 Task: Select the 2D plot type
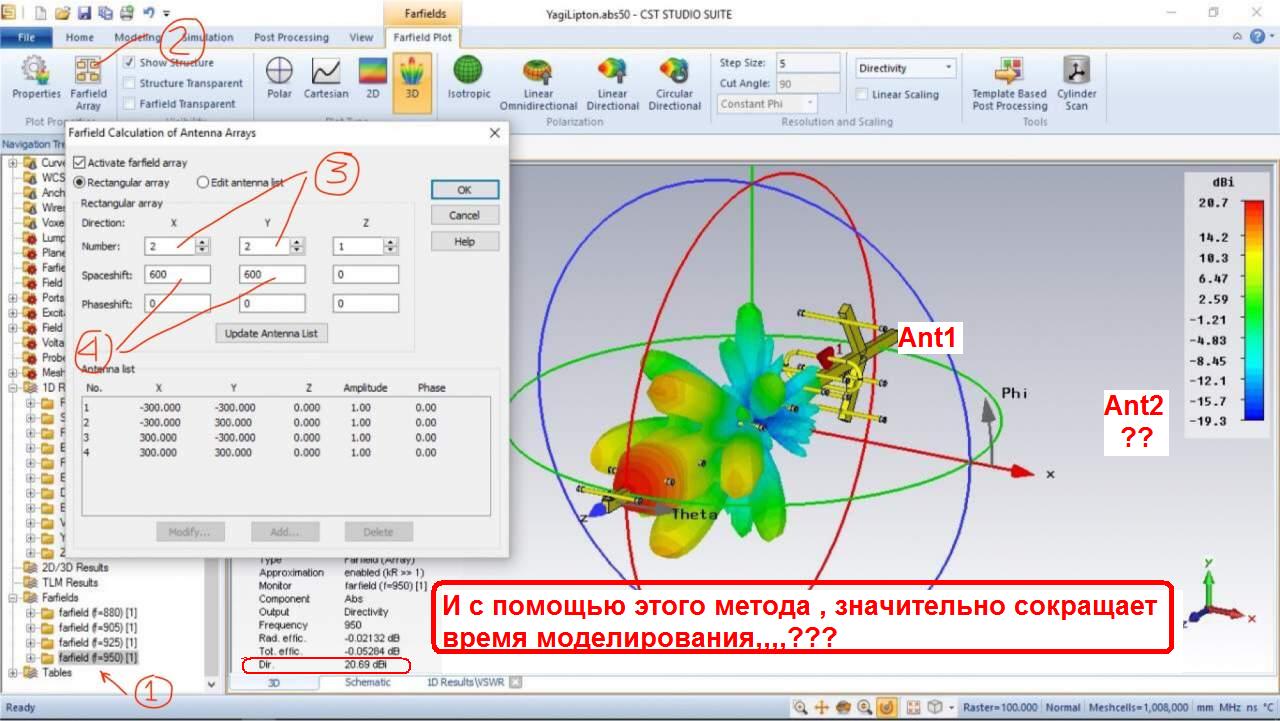372,79
